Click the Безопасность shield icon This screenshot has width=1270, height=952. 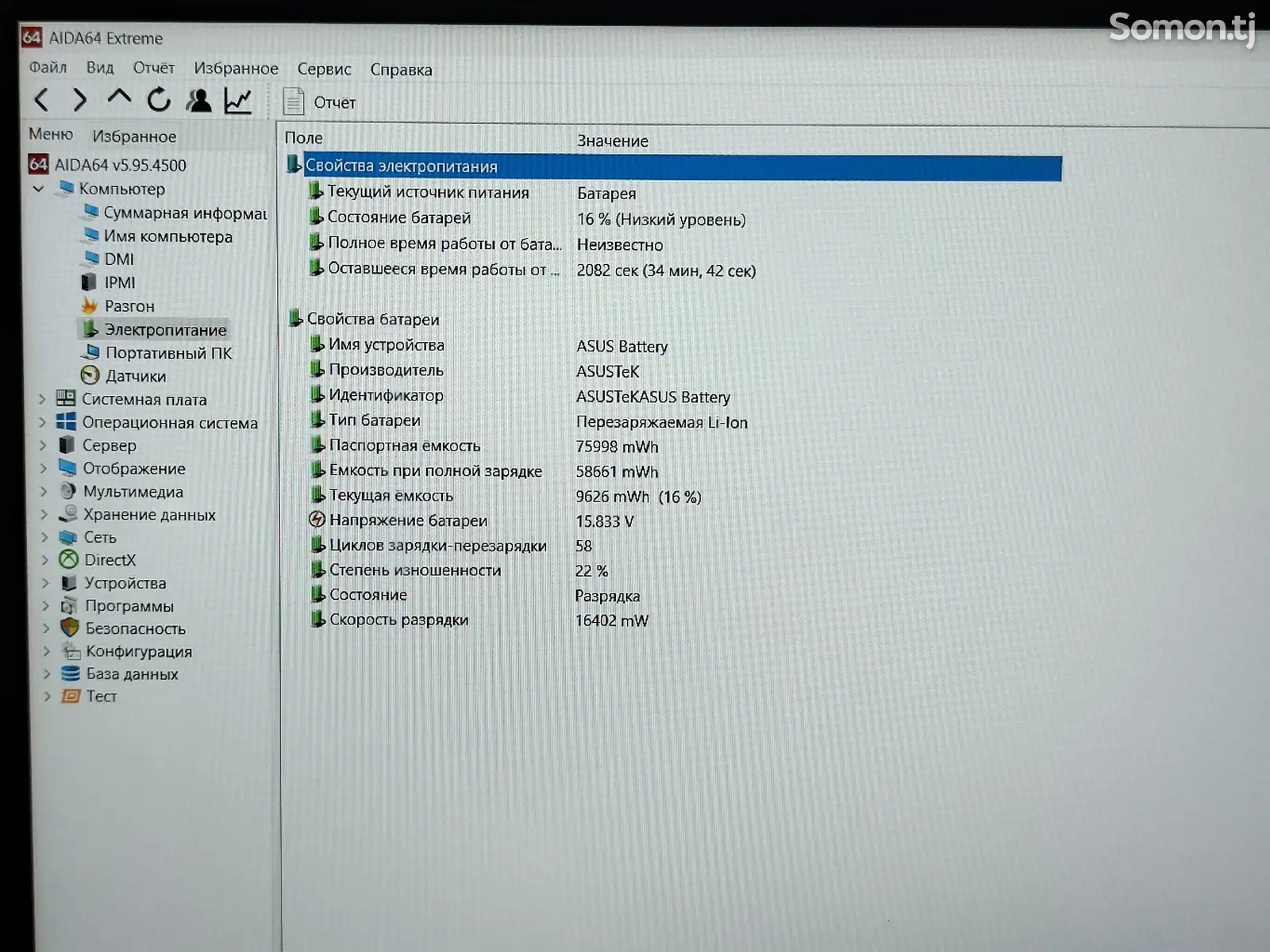coord(70,628)
